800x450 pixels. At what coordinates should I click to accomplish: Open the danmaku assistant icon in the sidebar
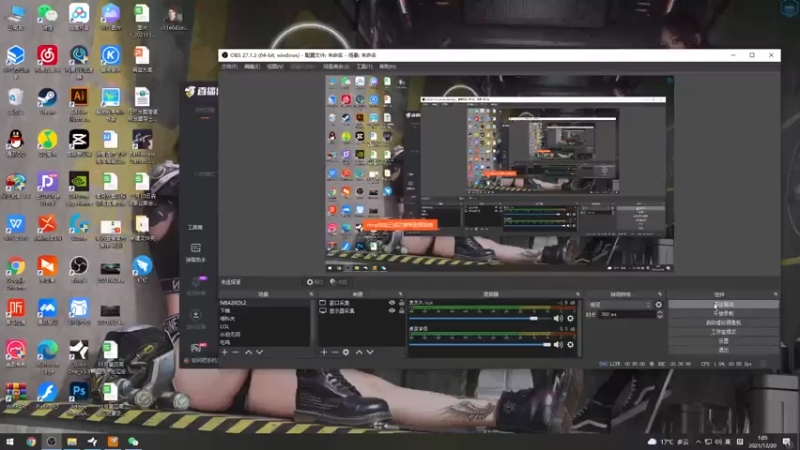click(196, 252)
